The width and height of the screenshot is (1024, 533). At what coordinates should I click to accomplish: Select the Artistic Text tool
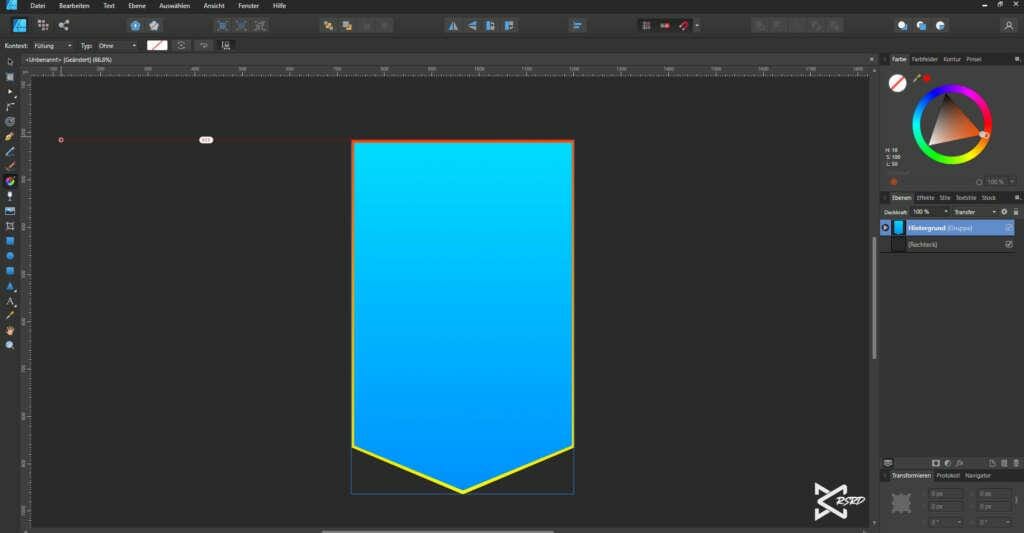point(10,300)
